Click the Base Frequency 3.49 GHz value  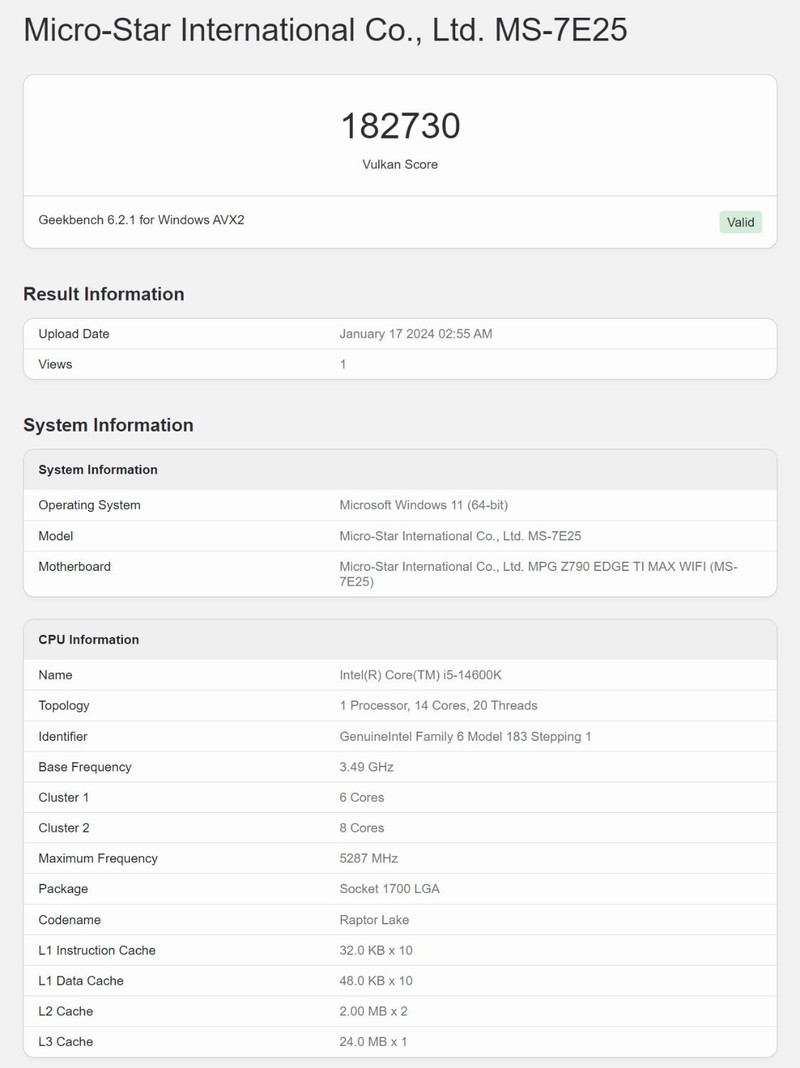point(367,767)
